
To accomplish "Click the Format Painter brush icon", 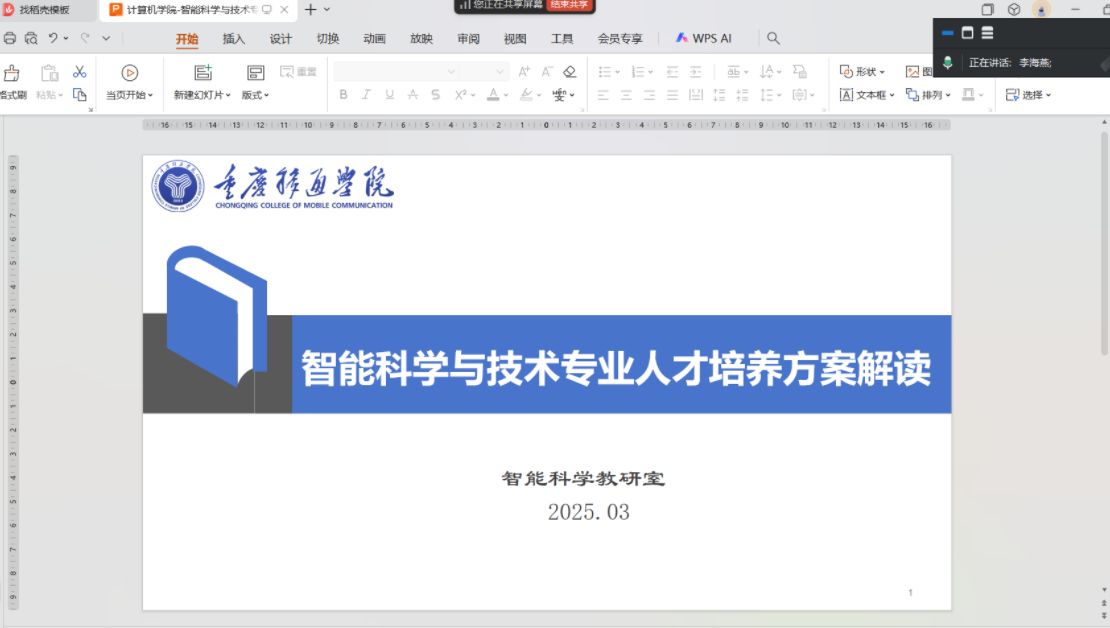I will (x=12, y=73).
